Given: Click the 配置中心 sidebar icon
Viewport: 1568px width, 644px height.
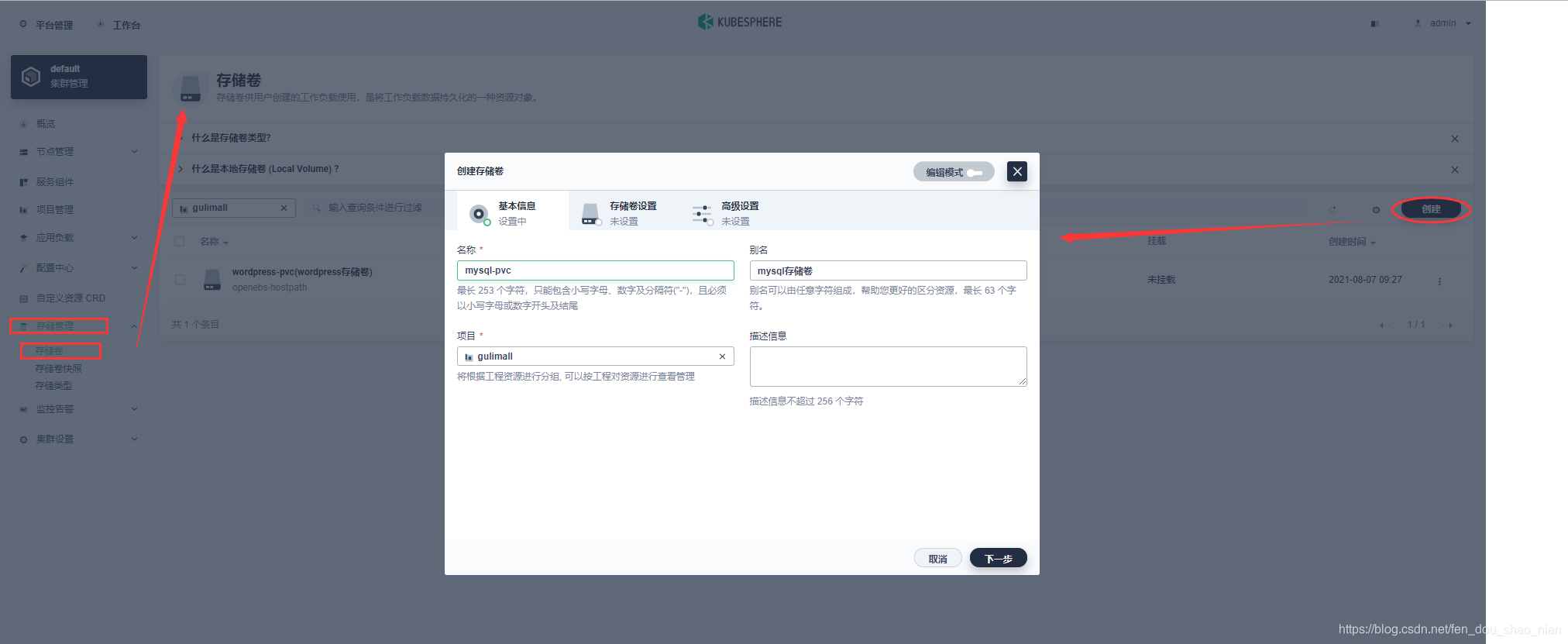Looking at the screenshot, I should [23, 268].
